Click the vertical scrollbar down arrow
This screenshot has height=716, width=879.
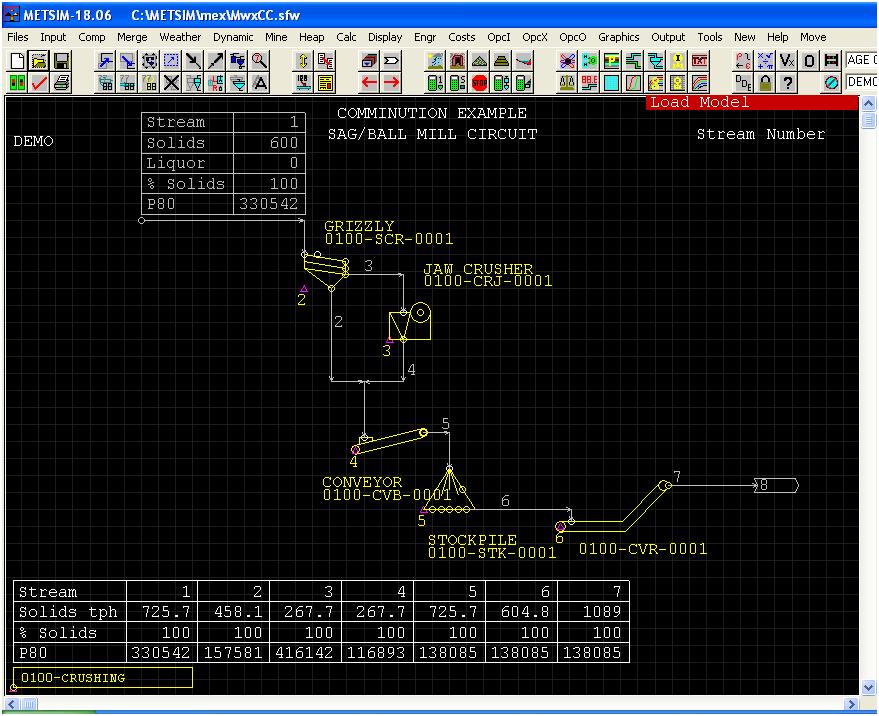868,687
